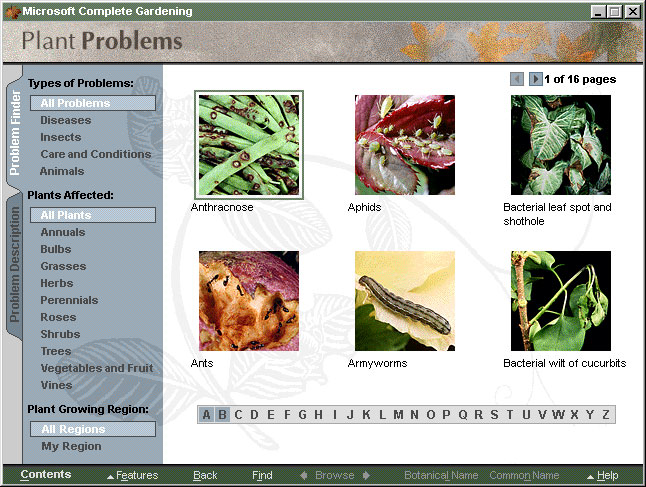Select the Problem Finder tab
The height and width of the screenshot is (487, 646).
coord(14,132)
